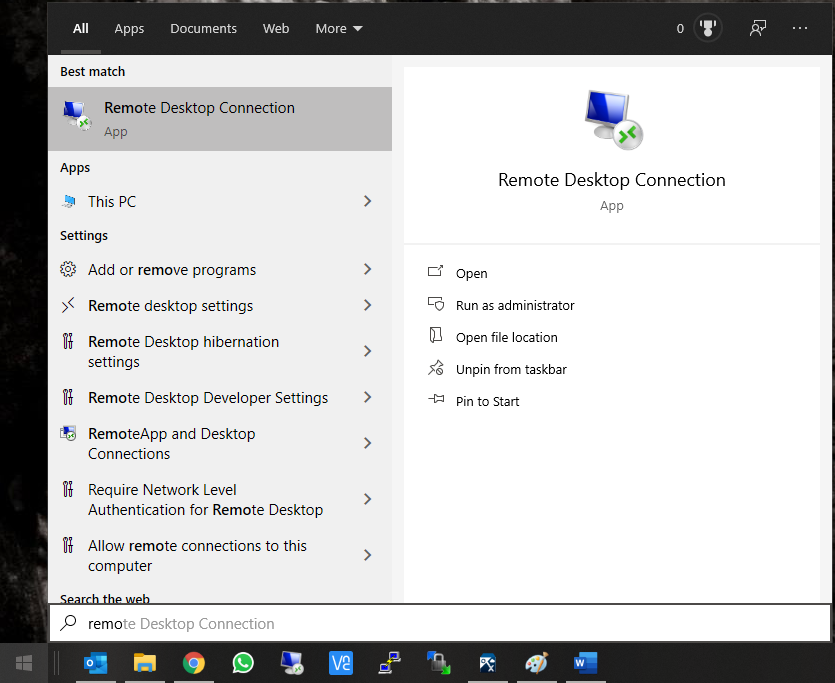Launch Google Chrome from the taskbar

[x=194, y=663]
